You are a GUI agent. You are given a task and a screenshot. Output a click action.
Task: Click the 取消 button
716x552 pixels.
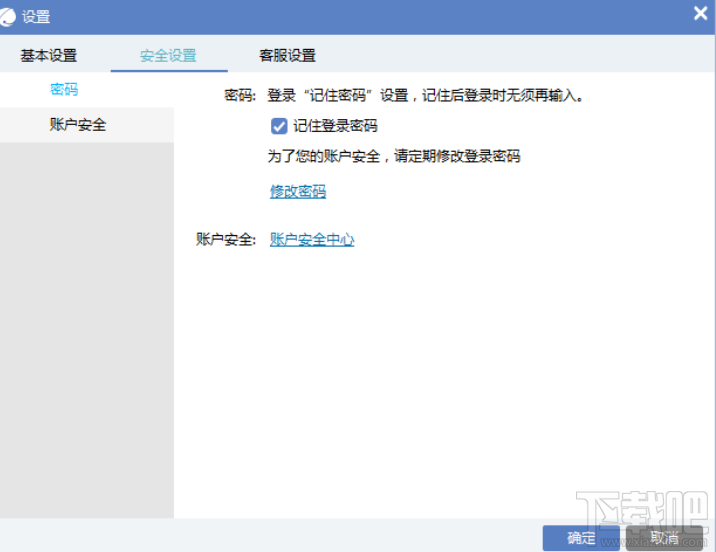pyautogui.click(x=664, y=538)
